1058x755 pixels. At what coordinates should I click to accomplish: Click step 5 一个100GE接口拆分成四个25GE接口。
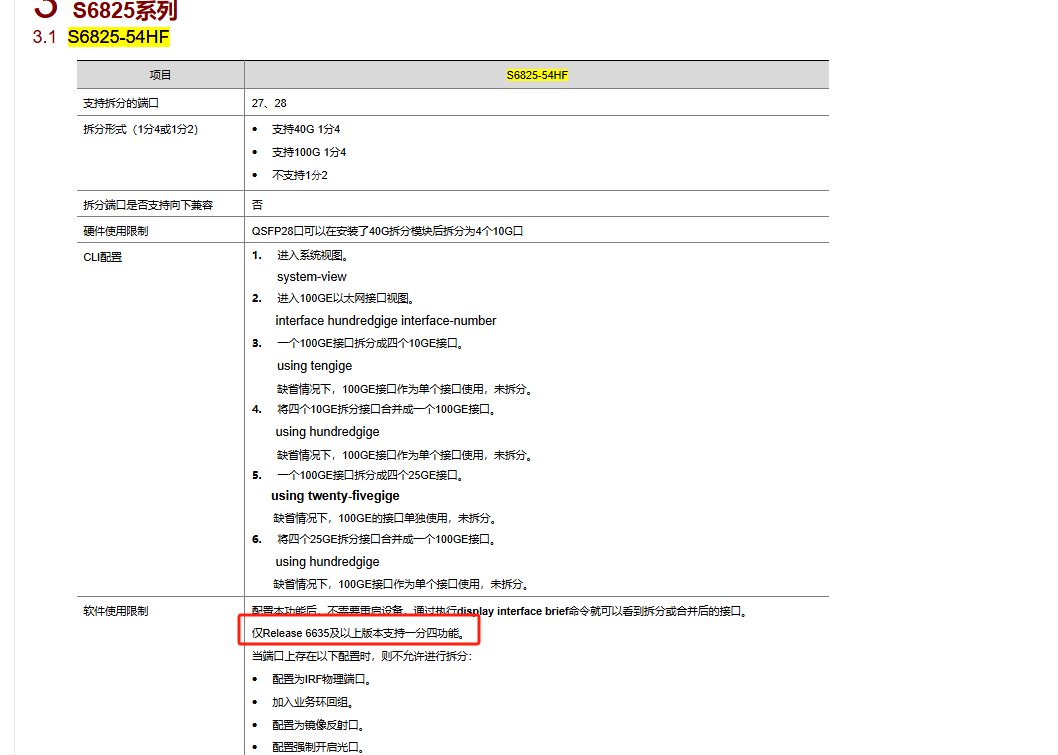pyautogui.click(x=370, y=475)
